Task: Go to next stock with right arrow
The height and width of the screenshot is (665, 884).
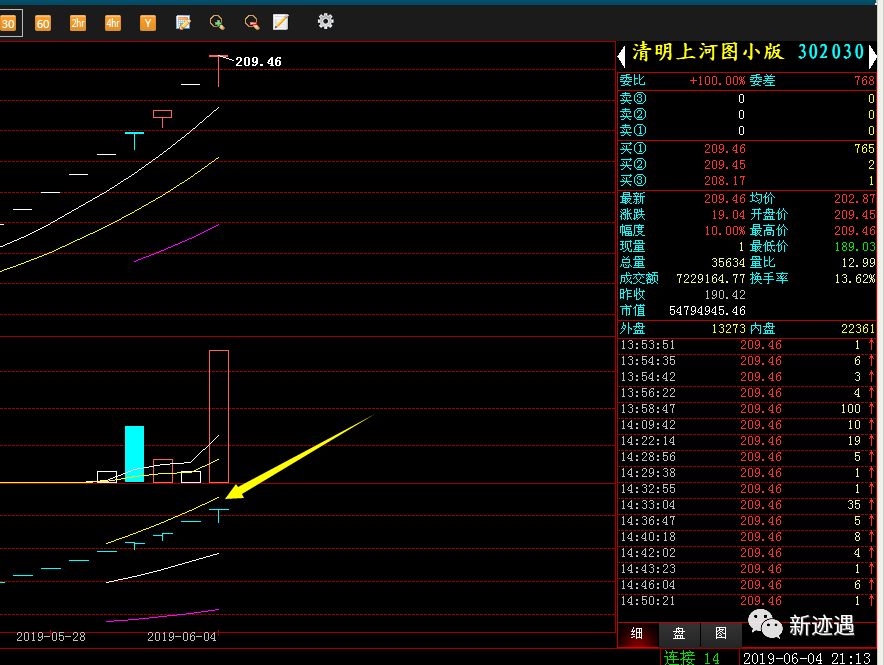Action: (x=872, y=56)
